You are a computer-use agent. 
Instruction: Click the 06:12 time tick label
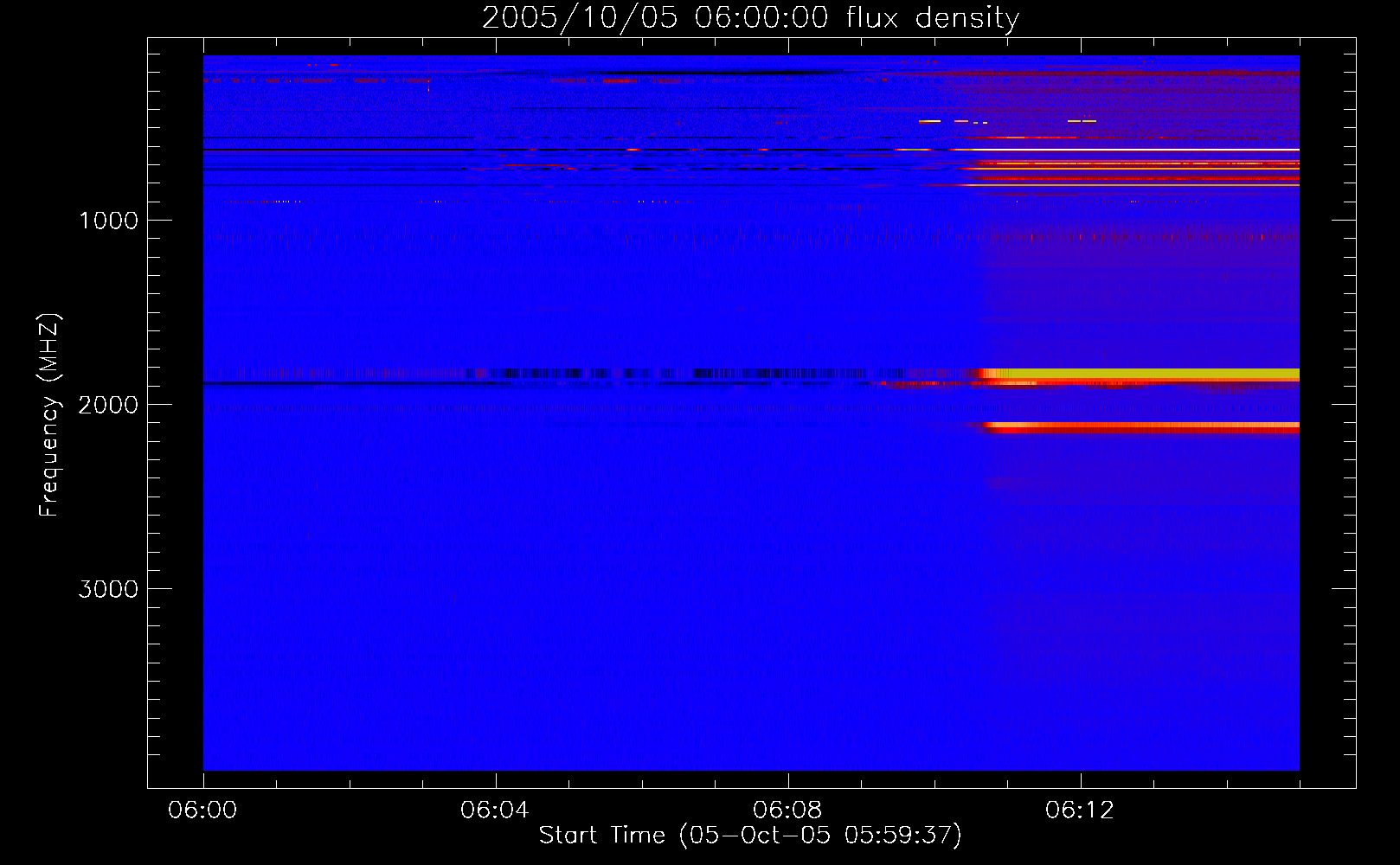point(1080,810)
